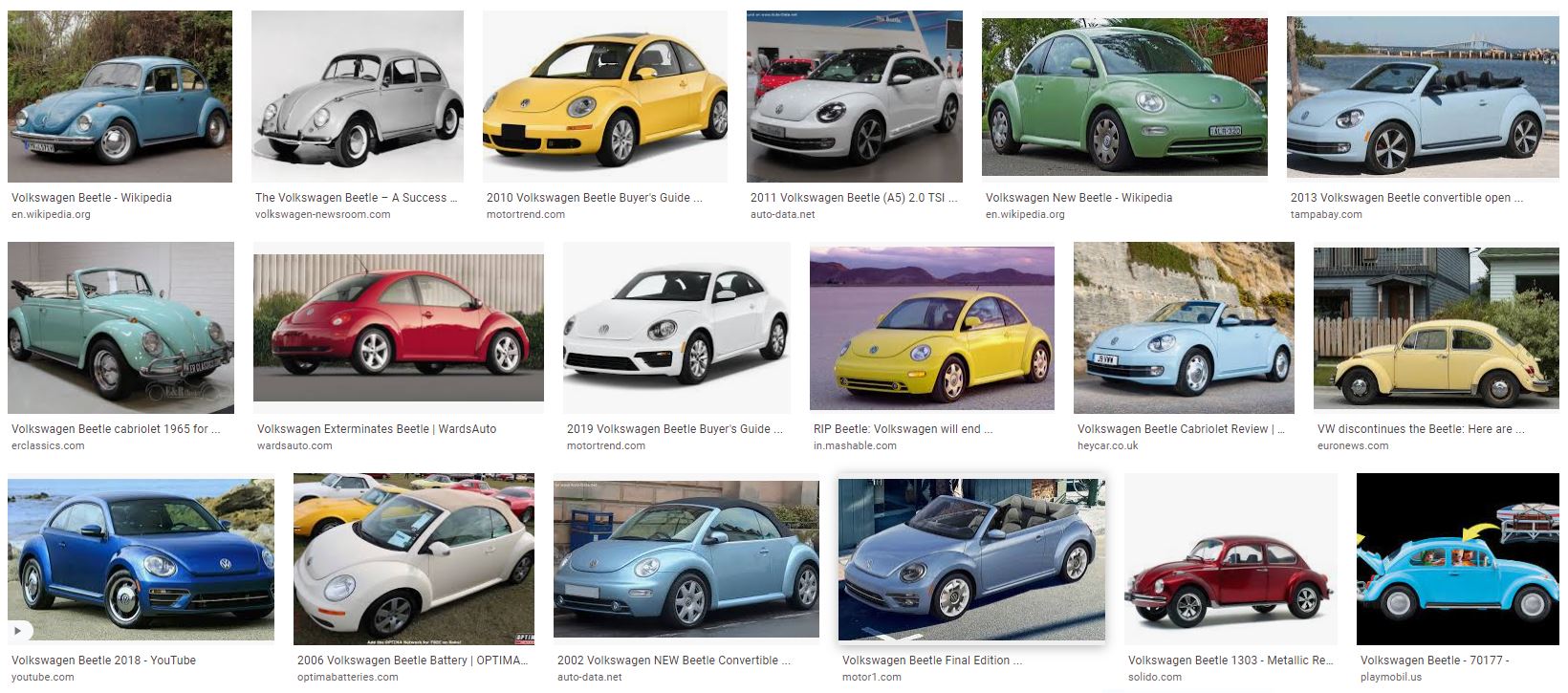Click the erclassics.com source text
1568x693 pixels.
tap(48, 446)
